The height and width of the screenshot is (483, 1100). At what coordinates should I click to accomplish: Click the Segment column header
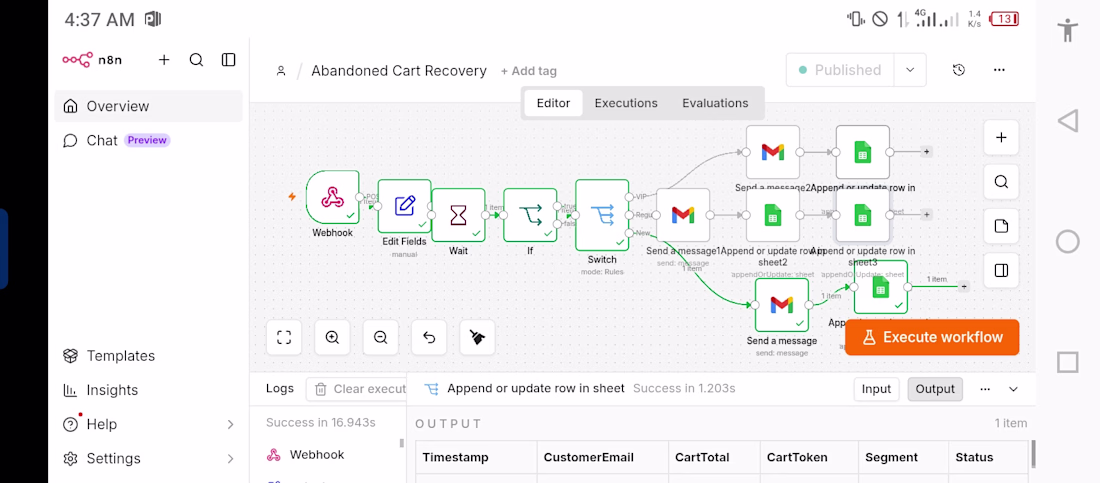point(904,457)
